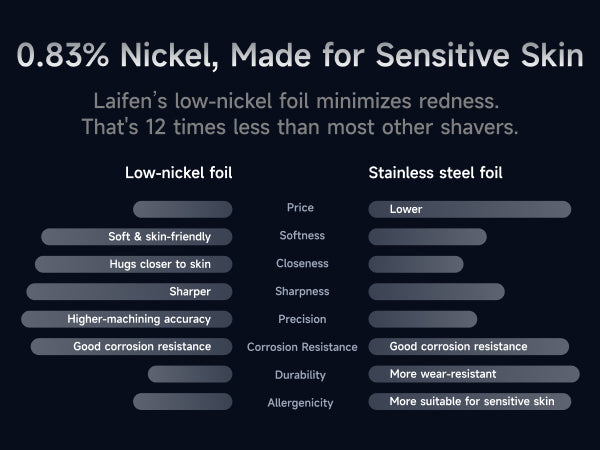Select the "Stainless steel foil" column header
This screenshot has width=600, height=450.
coord(435,172)
